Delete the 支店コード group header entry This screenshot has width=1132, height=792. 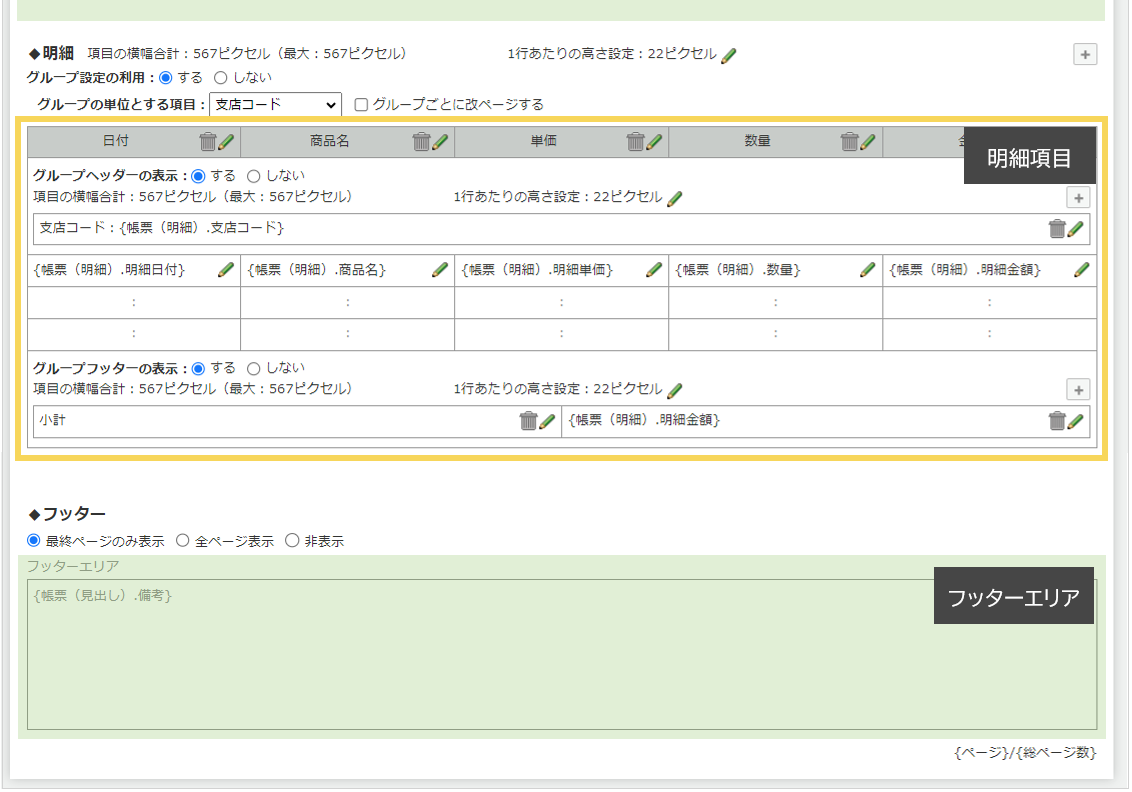(x=1059, y=228)
